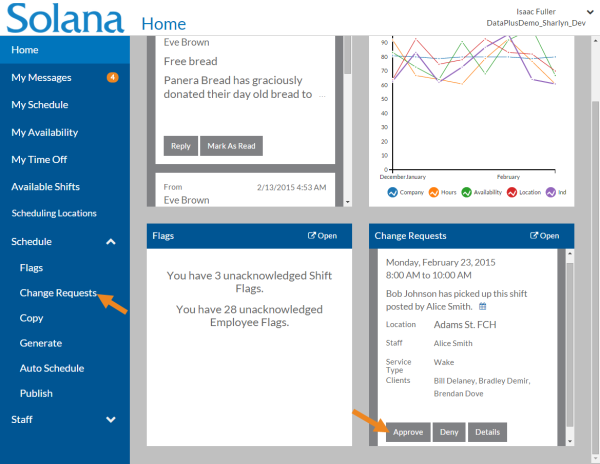Click the purple Ind legend icon
Screen dimensions: 600x464
(x=549, y=191)
